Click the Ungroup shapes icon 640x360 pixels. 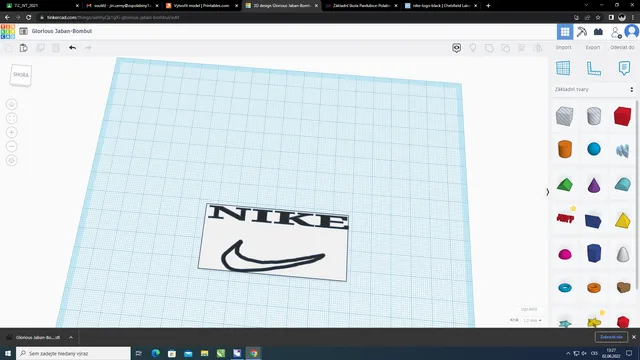pyautogui.click(x=505, y=48)
